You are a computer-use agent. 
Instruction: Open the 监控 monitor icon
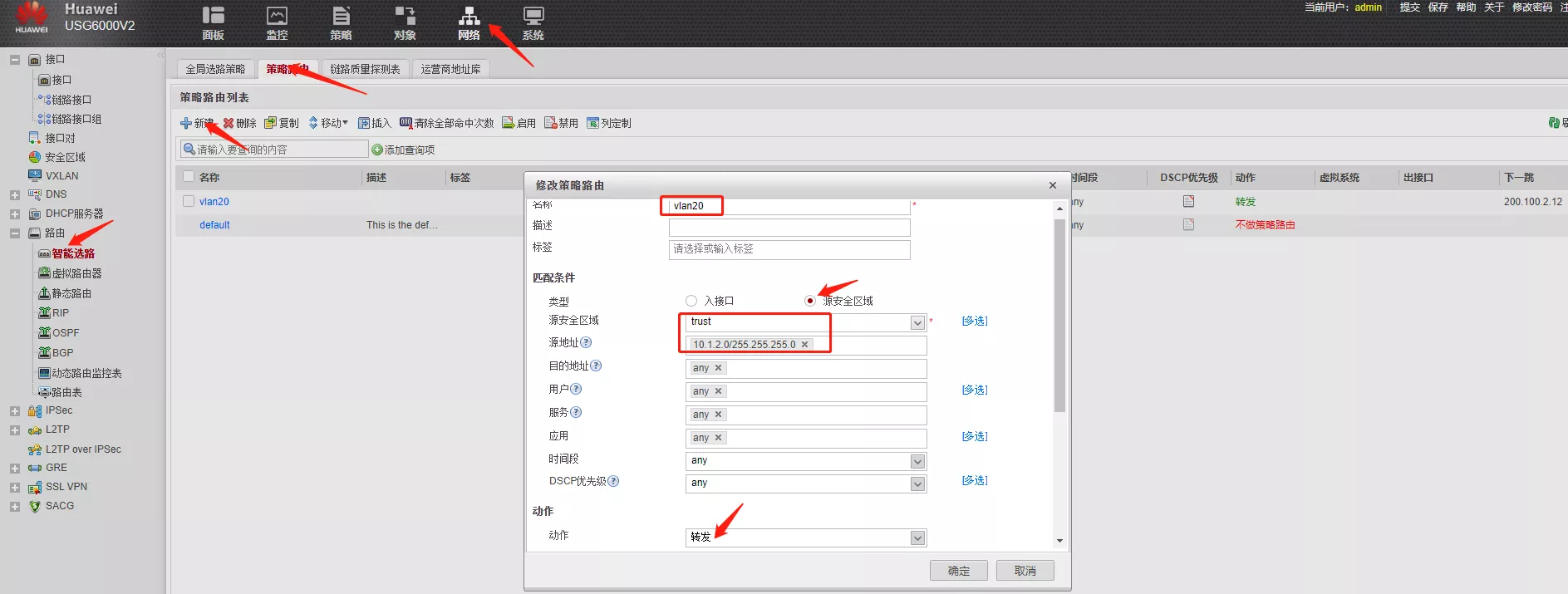pos(277,16)
